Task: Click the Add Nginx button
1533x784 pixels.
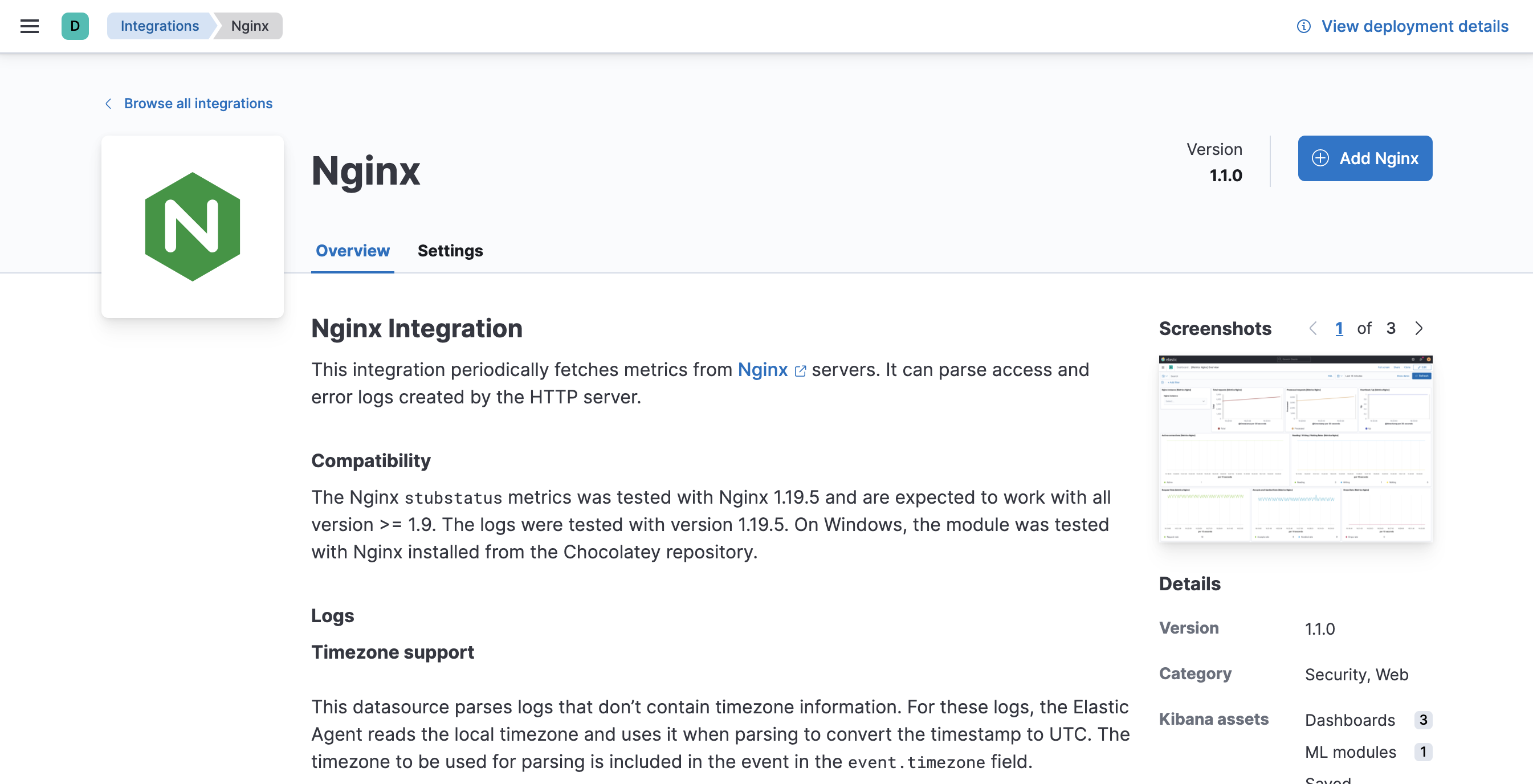Action: [x=1364, y=158]
